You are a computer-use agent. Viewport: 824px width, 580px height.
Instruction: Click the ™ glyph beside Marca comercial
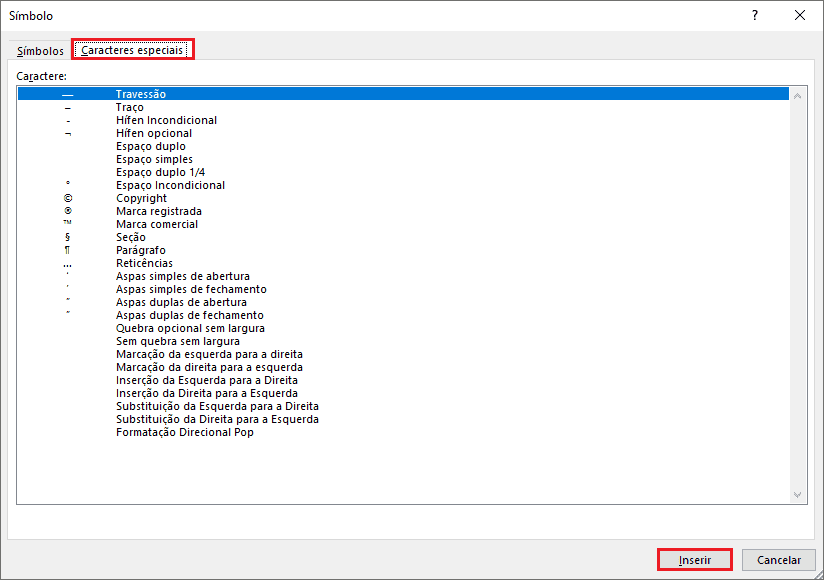point(67,222)
